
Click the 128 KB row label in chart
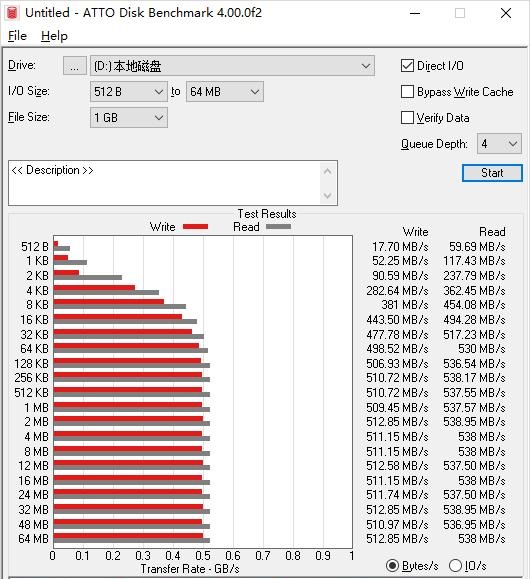click(31, 364)
